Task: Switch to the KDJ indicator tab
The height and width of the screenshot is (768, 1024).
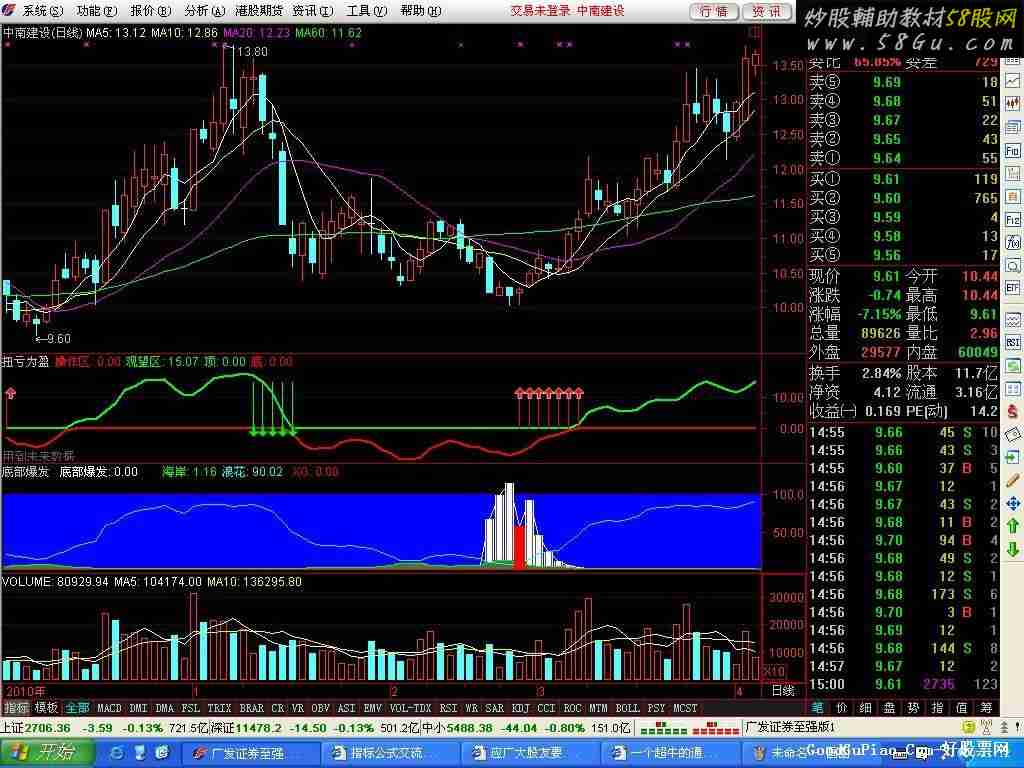Action: 519,708
